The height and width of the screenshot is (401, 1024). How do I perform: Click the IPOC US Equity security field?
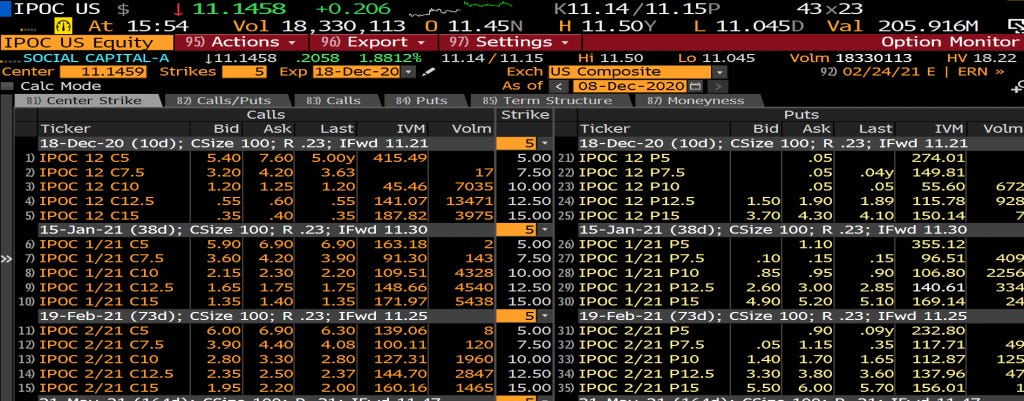(x=87, y=42)
